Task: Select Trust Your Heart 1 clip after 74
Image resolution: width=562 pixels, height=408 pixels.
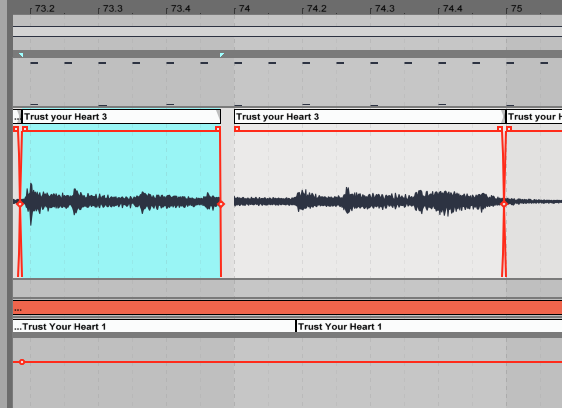Action: click(x=429, y=327)
